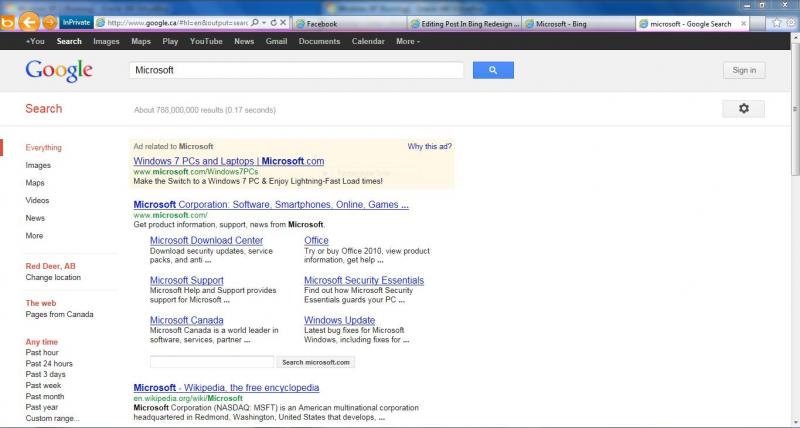Open Custom range time filter

pos(53,418)
